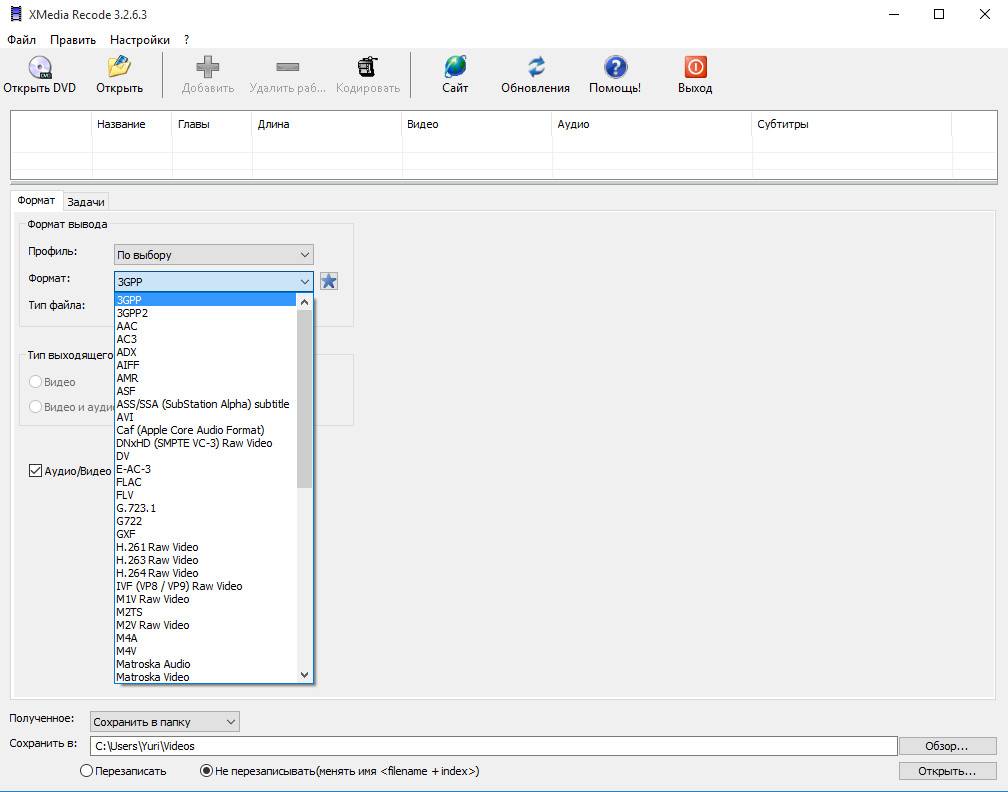Viewport: 1008px width, 792px height.
Task: Open the Сохранить в папку dropdown
Action: (x=165, y=722)
